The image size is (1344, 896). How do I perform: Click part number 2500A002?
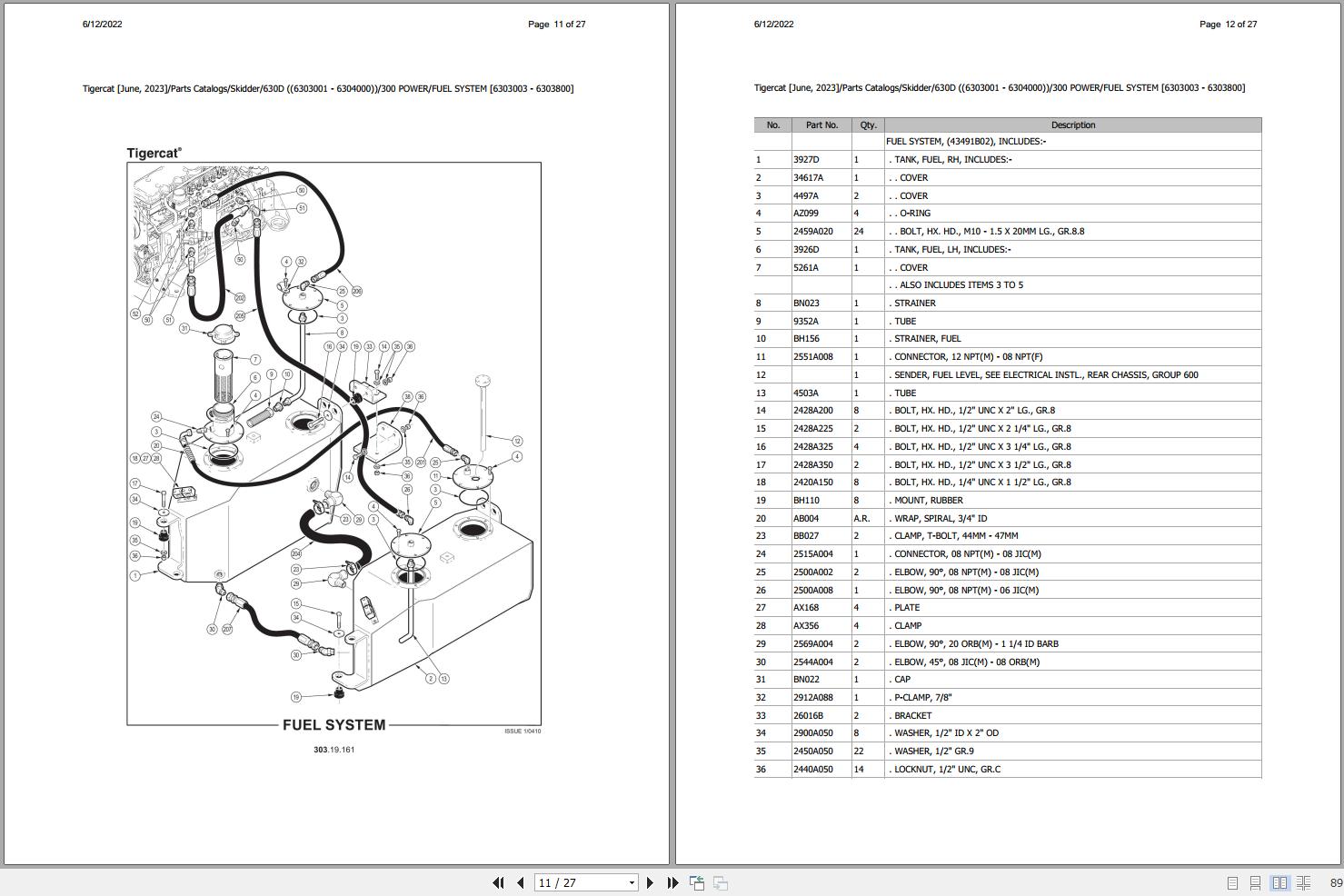(x=813, y=572)
